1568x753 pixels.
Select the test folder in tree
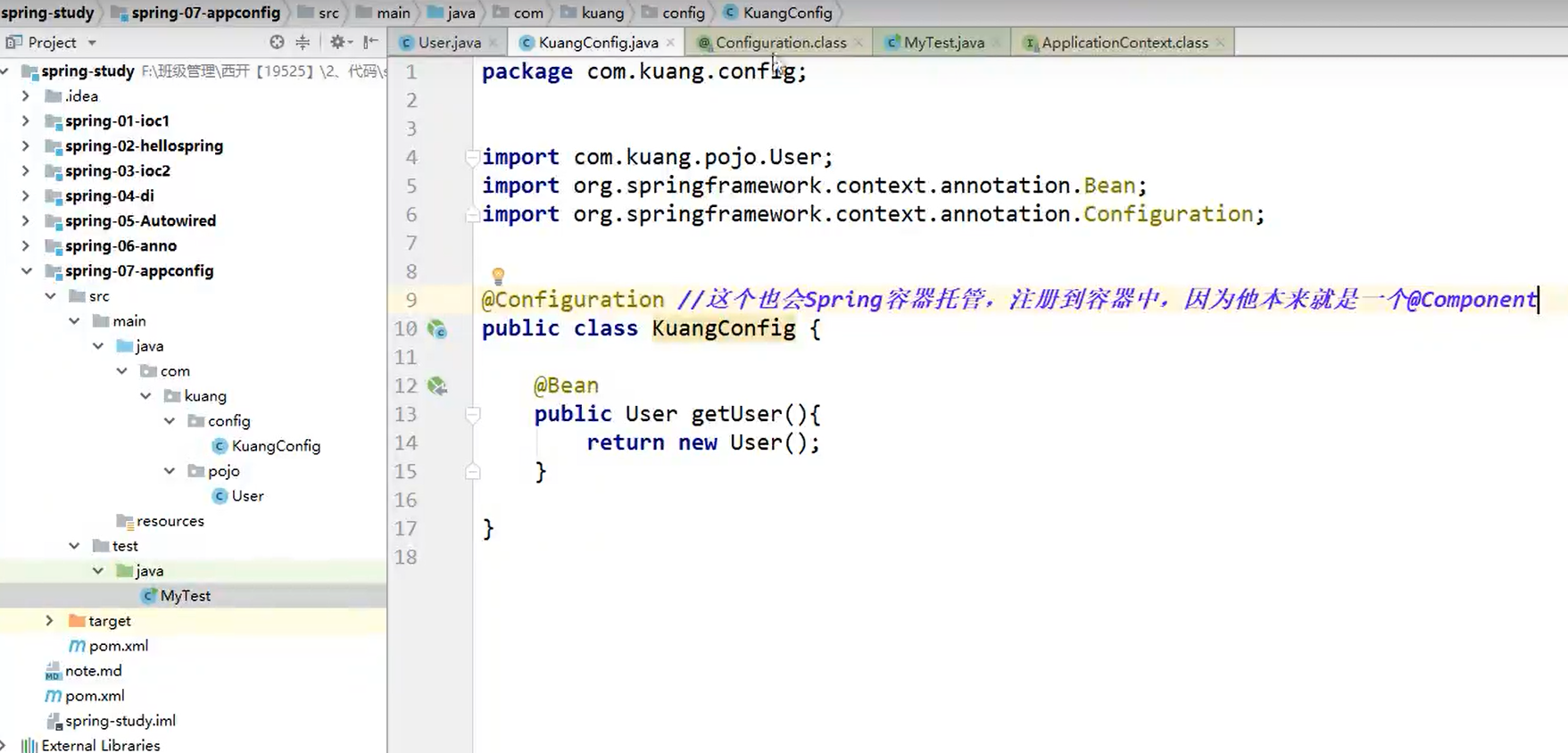pyautogui.click(x=125, y=545)
